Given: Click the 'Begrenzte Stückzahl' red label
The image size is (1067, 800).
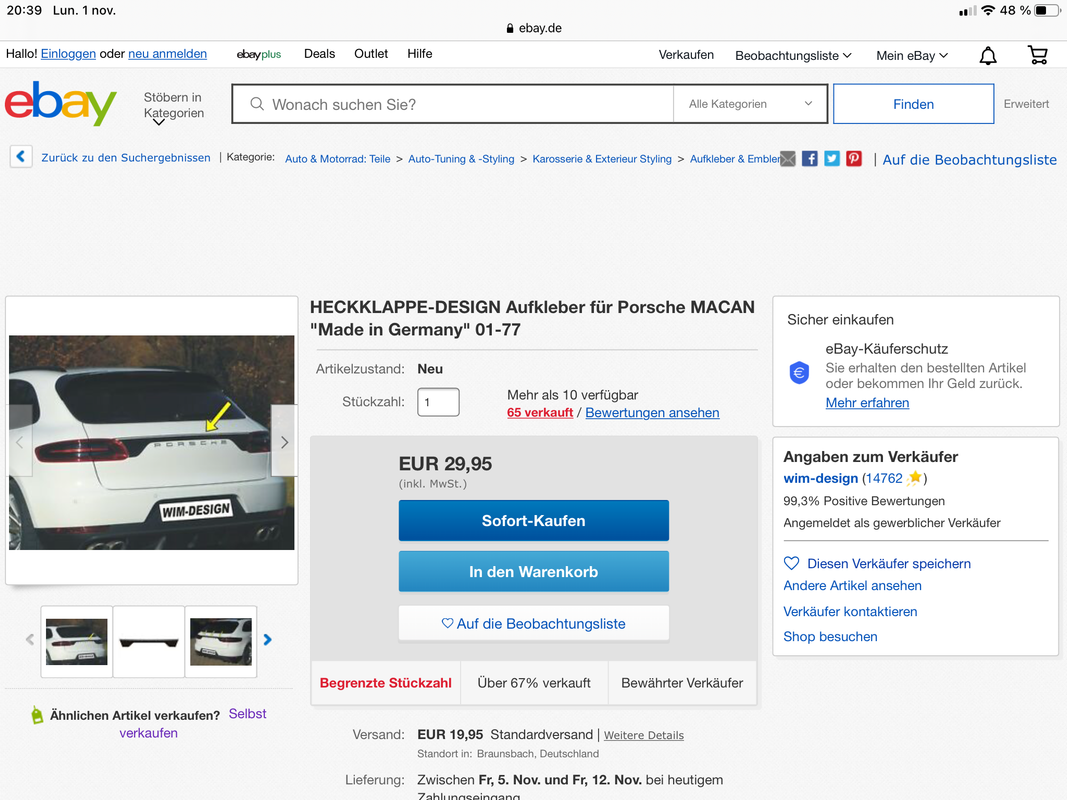Looking at the screenshot, I should (x=386, y=683).
